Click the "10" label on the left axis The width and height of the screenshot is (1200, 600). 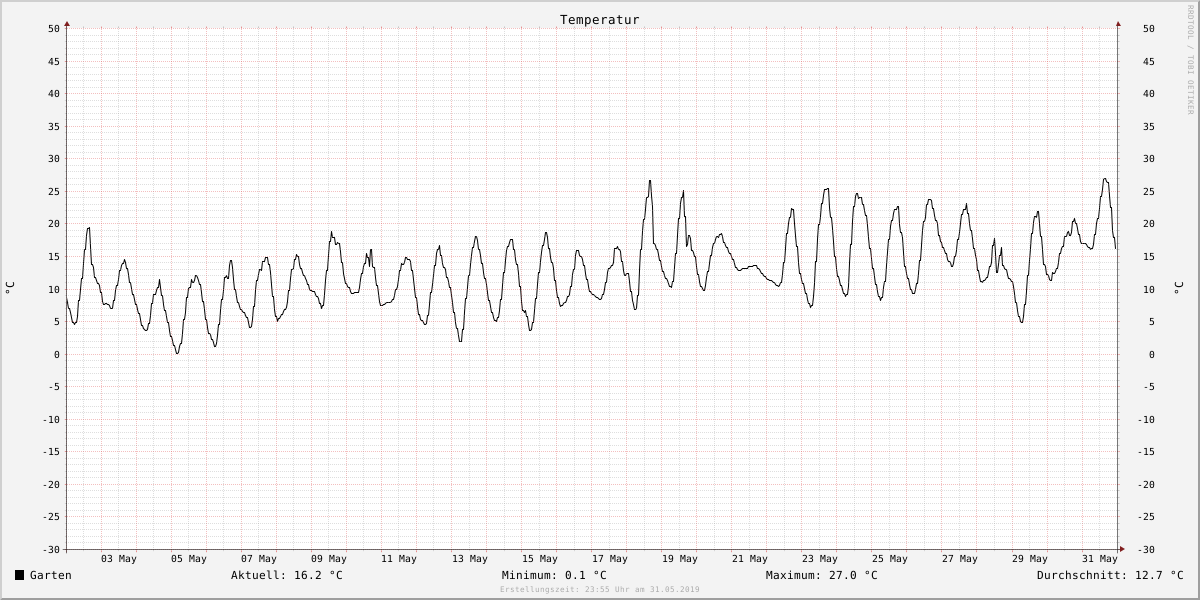click(x=54, y=290)
